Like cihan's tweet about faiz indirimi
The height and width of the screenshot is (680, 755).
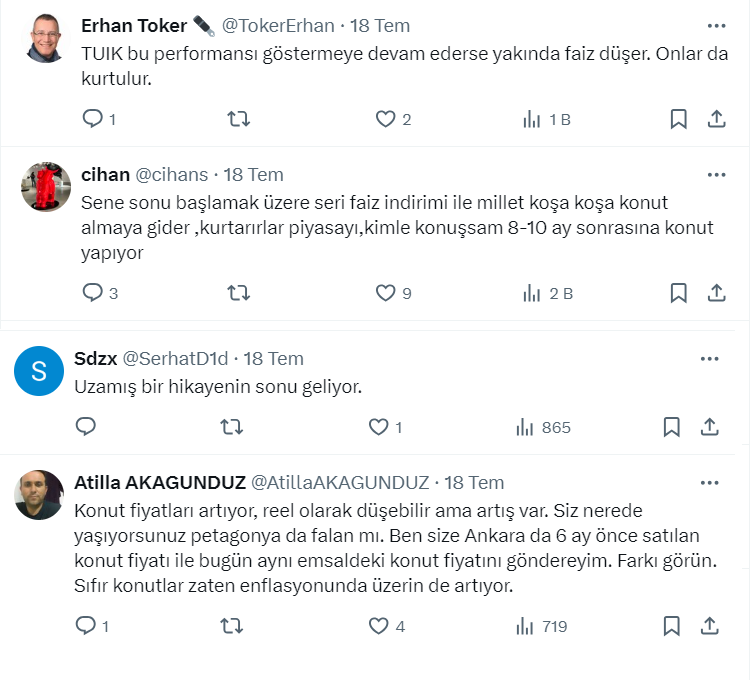[386, 293]
